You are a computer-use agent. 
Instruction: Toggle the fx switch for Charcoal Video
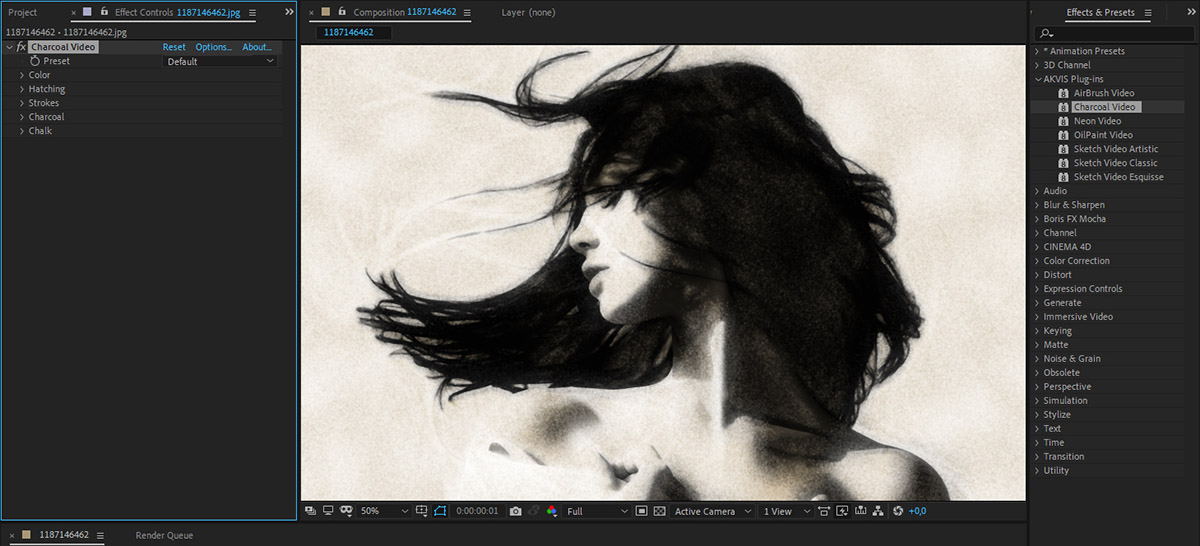[x=21, y=47]
